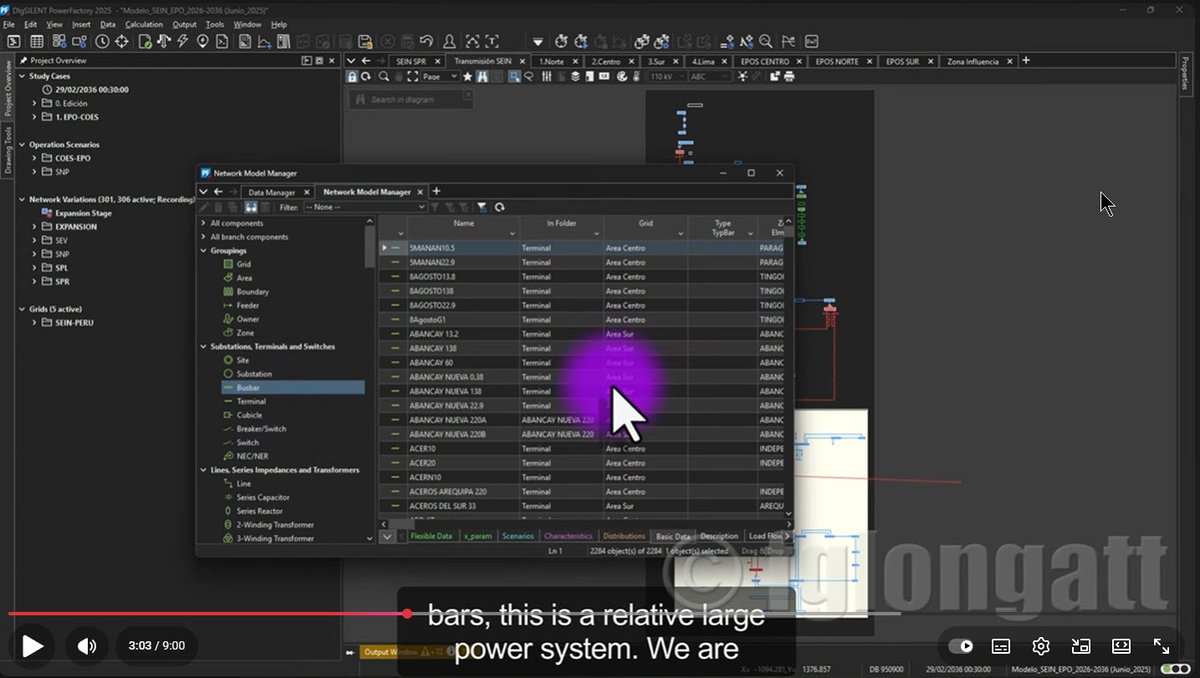1200x678 pixels.
Task: Go back in Network Model Manager
Action: [218, 192]
